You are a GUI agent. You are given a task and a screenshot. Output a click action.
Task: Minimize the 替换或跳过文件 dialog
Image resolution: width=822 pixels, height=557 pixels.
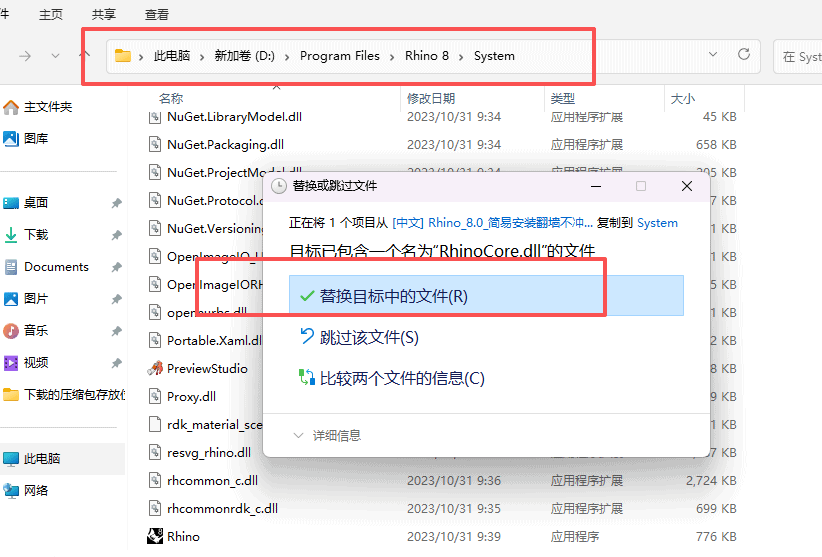coord(596,186)
